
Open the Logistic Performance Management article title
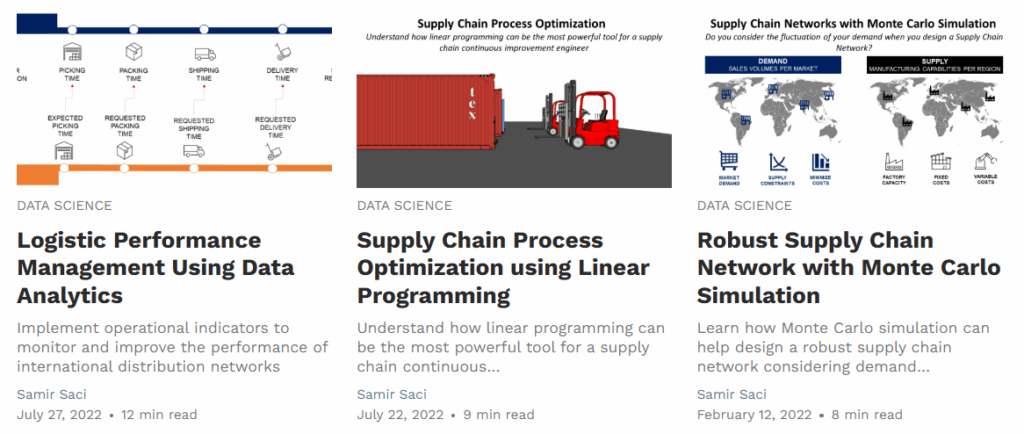coord(140,268)
